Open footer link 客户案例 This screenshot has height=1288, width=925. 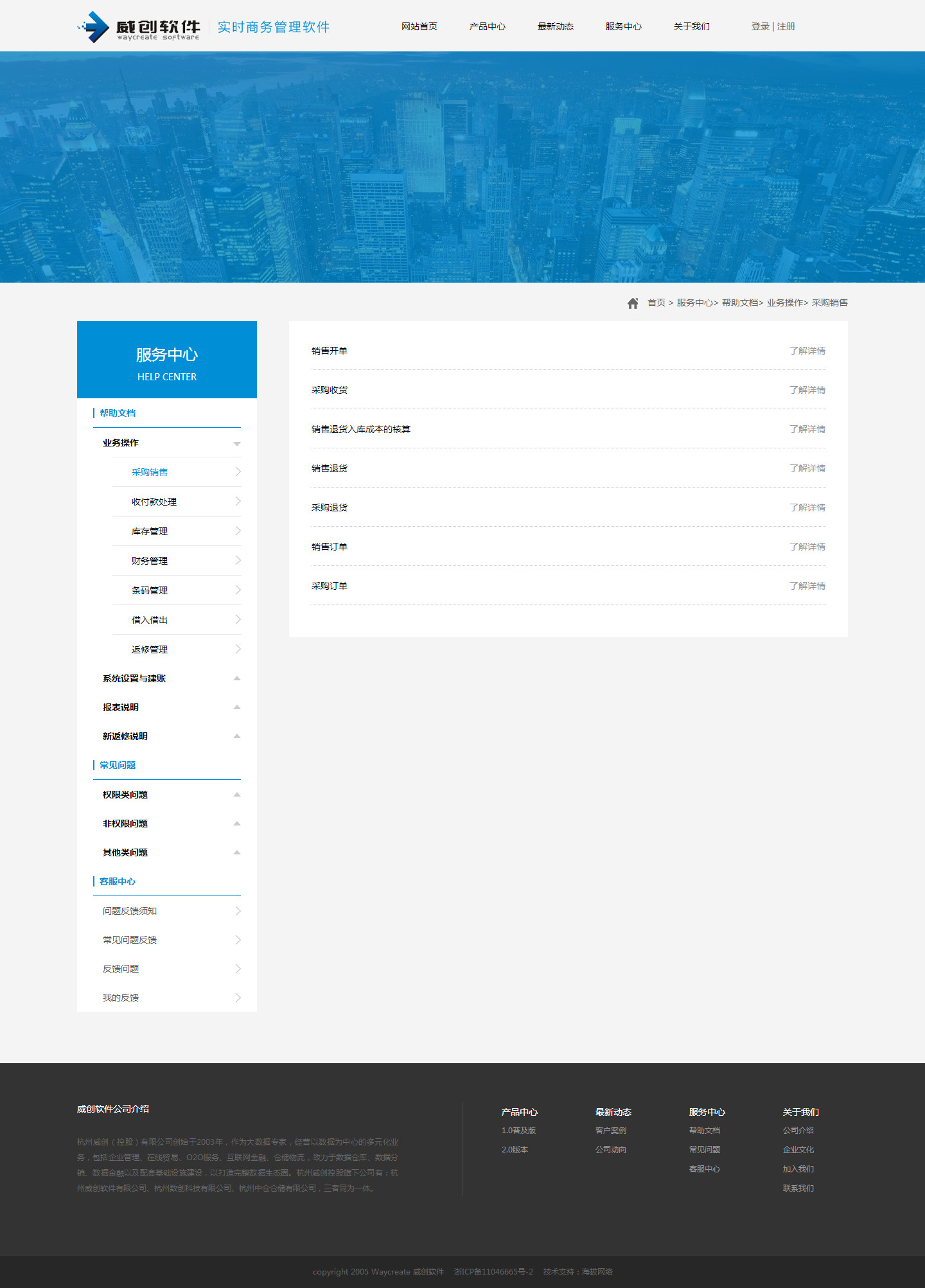[x=611, y=1131]
